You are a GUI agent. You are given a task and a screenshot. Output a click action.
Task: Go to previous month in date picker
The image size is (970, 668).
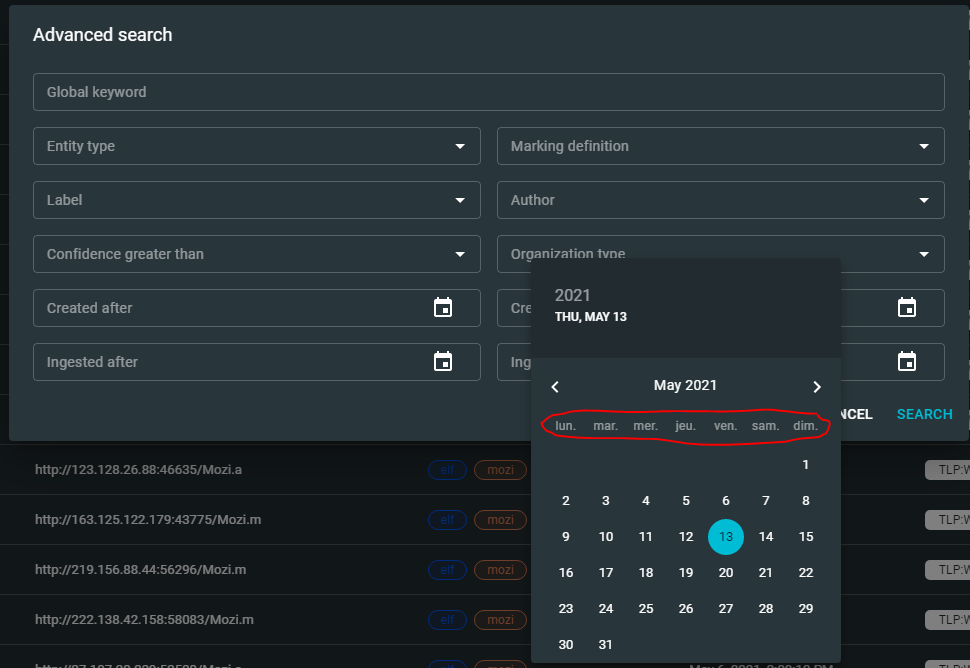555,387
